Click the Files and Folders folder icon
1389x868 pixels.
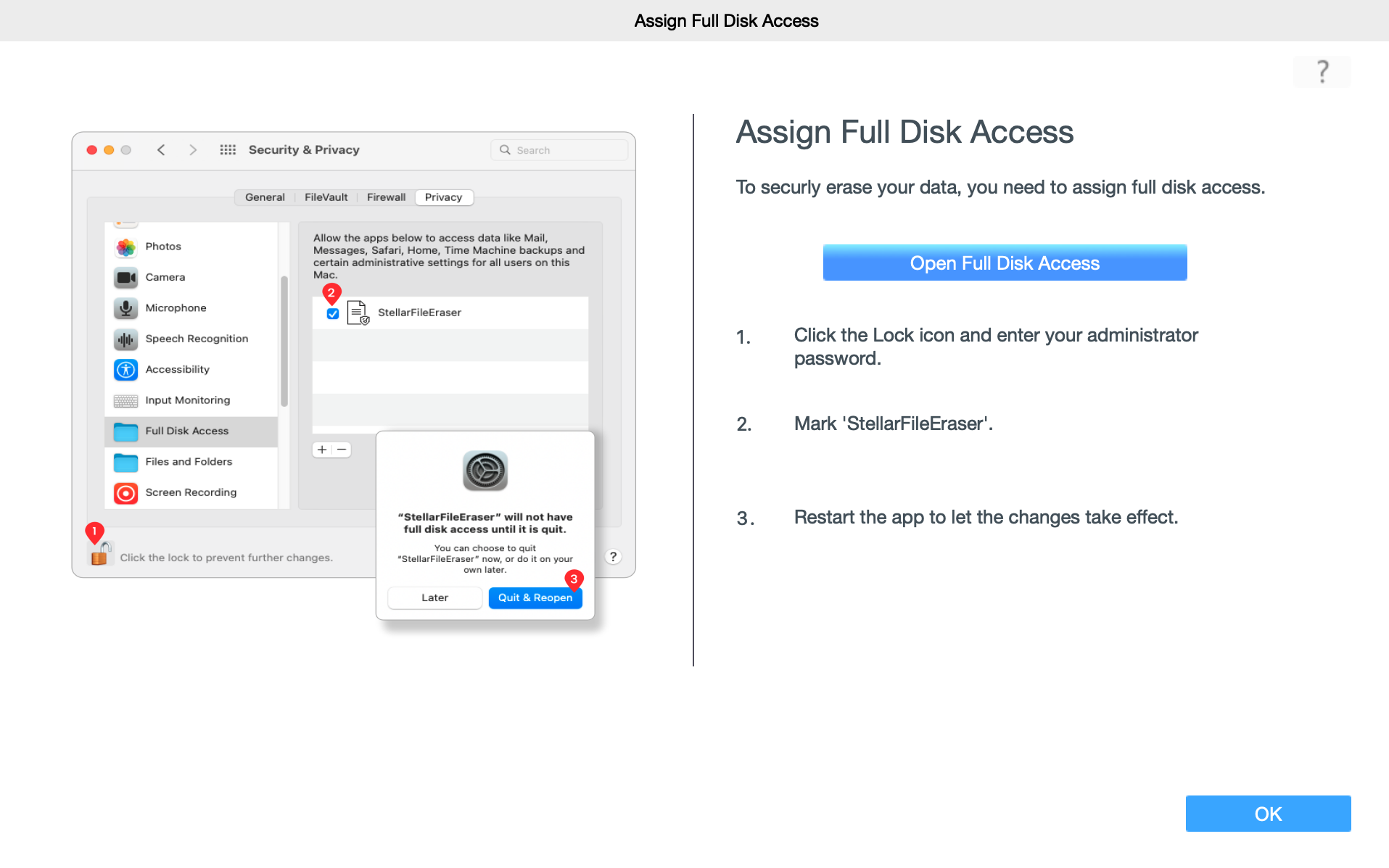pos(125,462)
